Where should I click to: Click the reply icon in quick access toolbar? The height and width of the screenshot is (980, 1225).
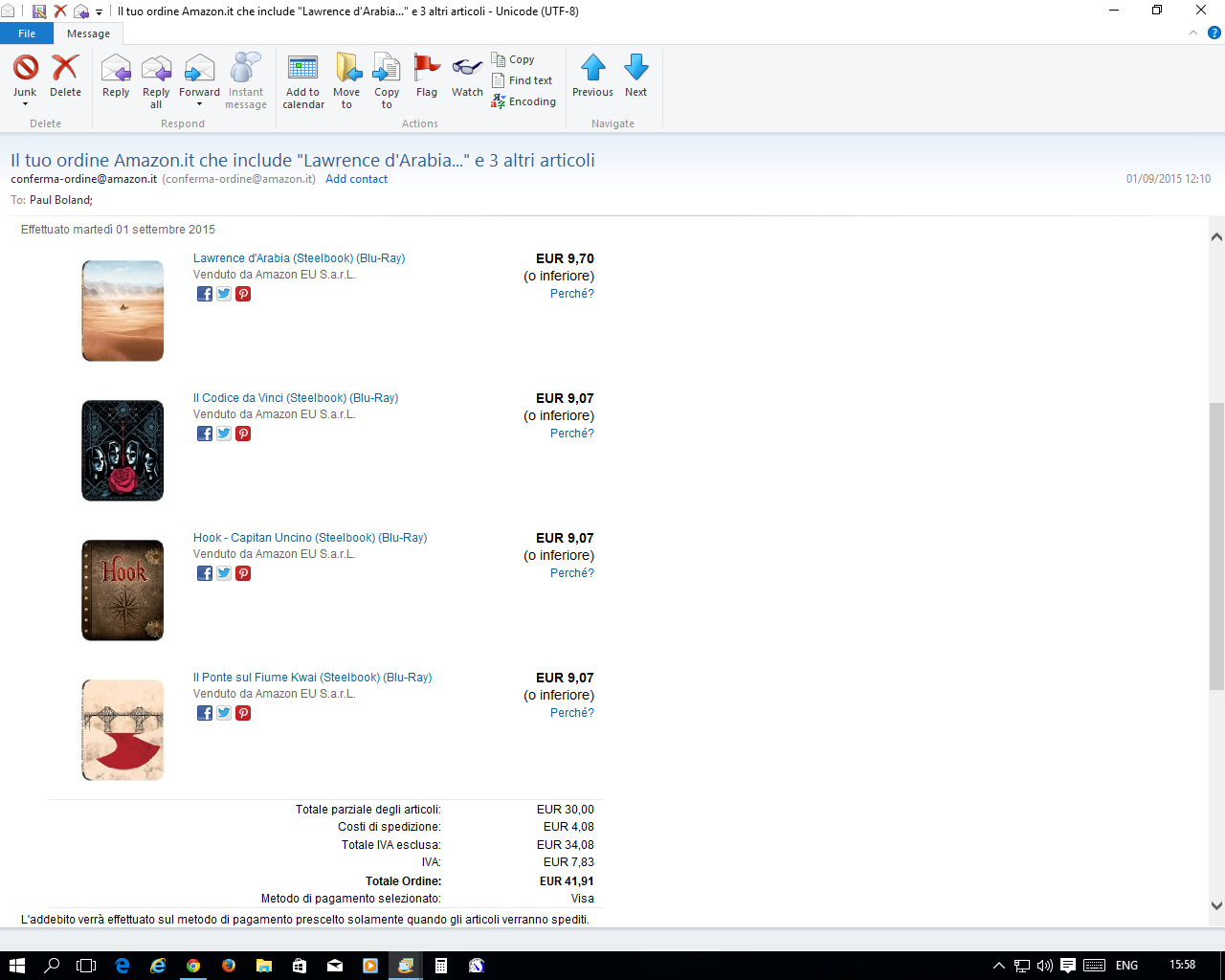point(80,11)
